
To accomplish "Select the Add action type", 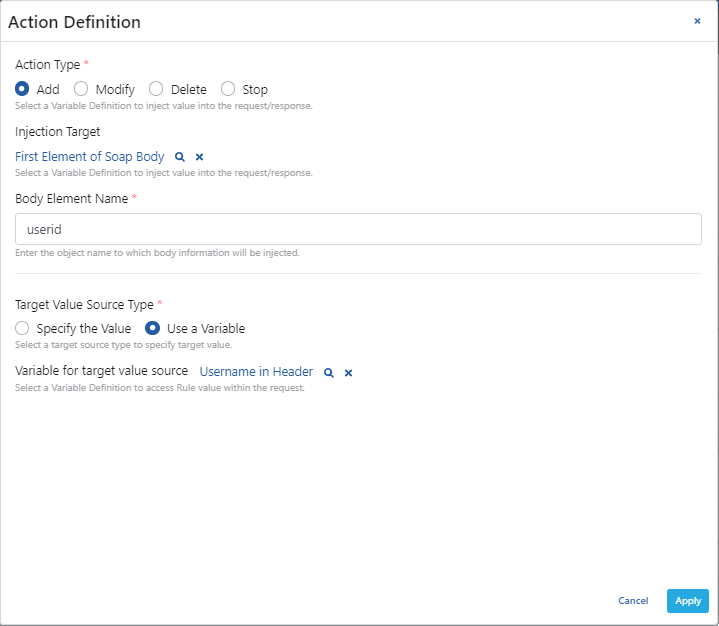I will coord(22,89).
